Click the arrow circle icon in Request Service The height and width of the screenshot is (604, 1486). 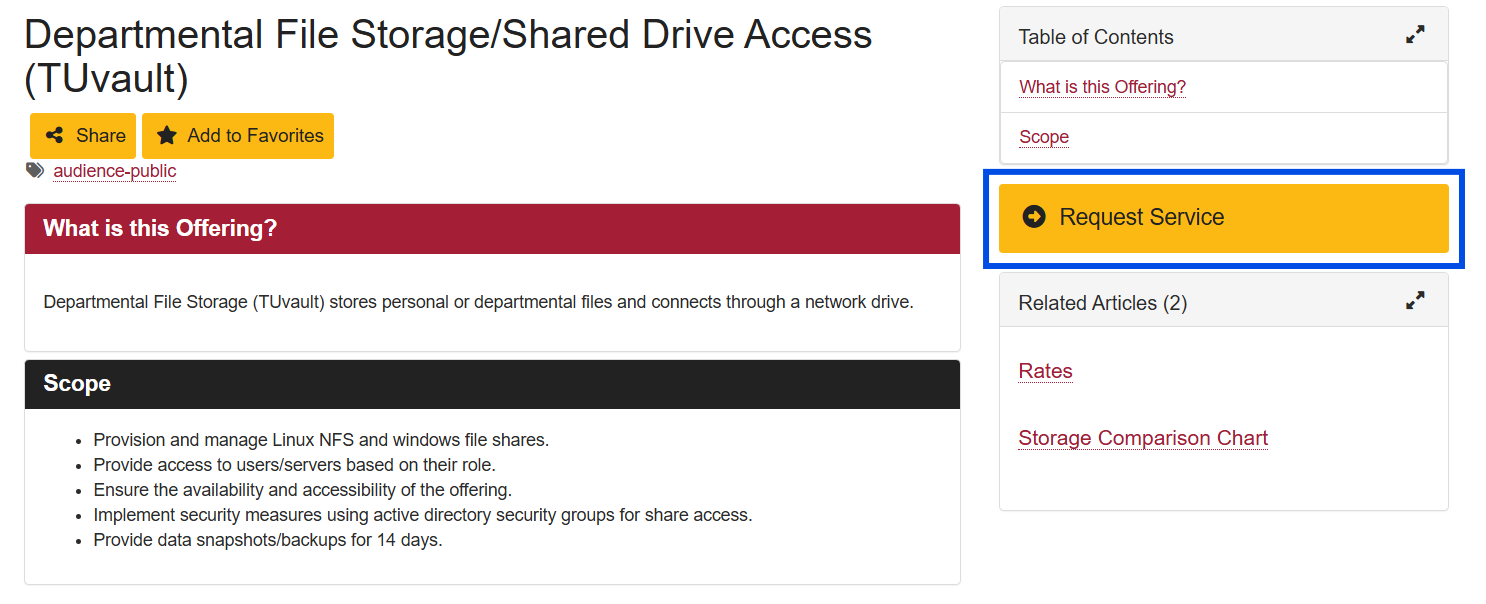pyautogui.click(x=1034, y=217)
